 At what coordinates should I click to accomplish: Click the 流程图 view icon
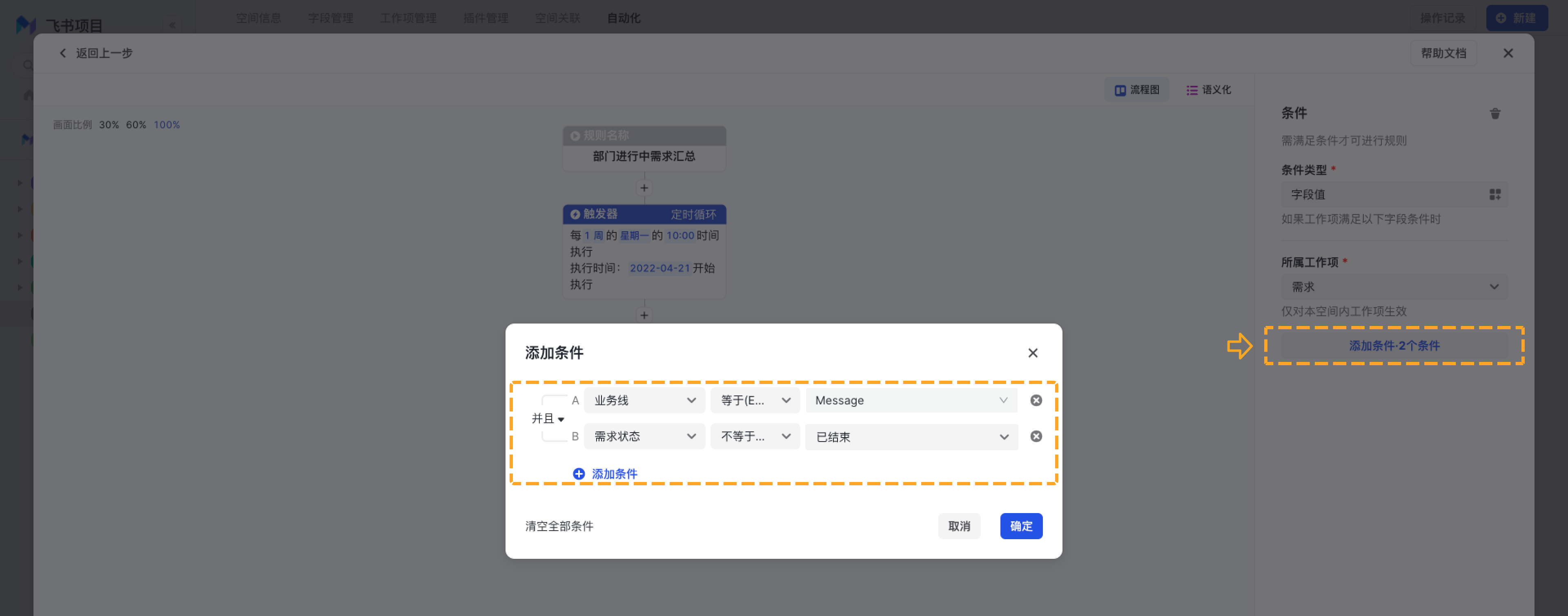point(1120,90)
